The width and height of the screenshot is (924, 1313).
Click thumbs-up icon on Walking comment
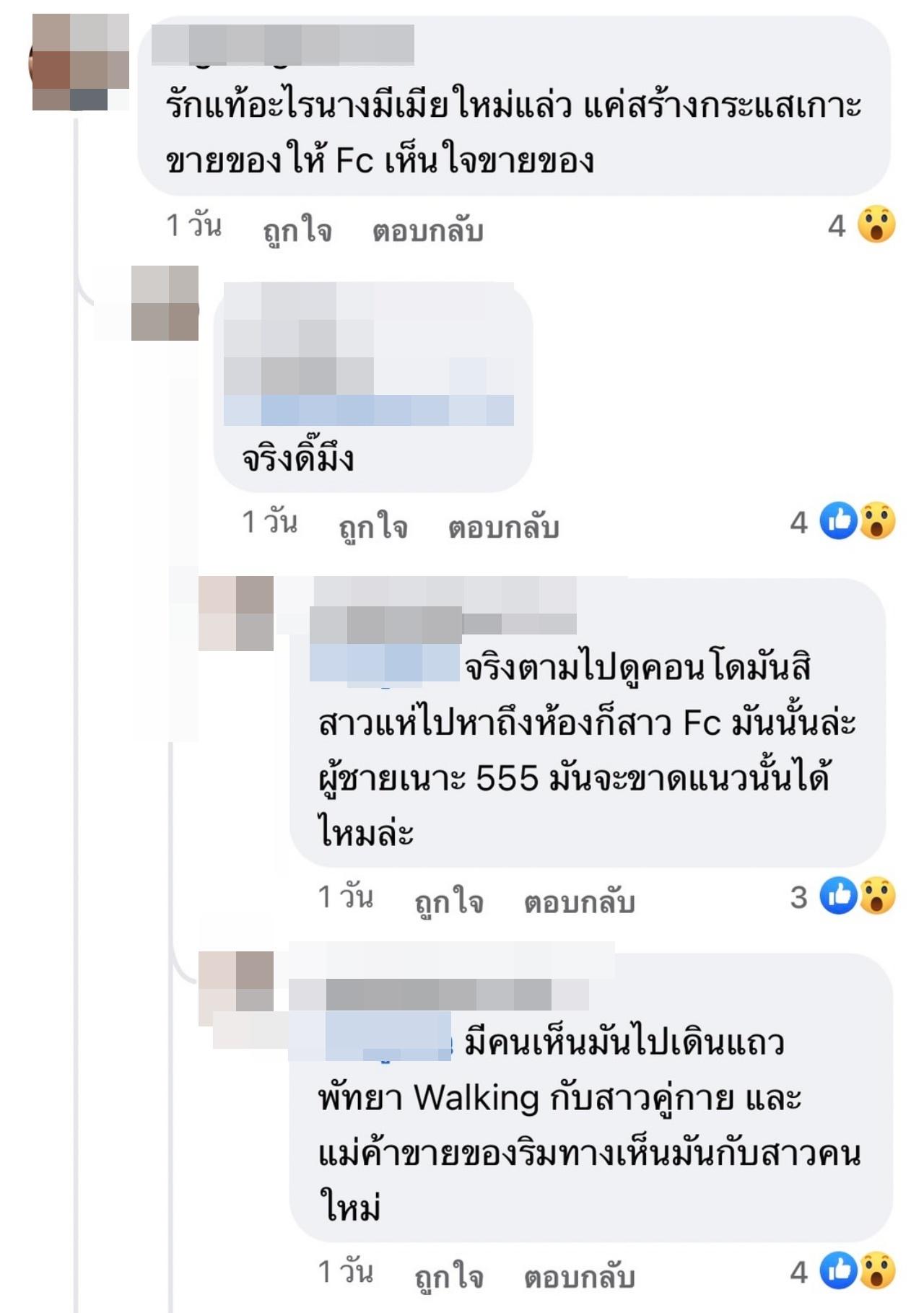pyautogui.click(x=838, y=1270)
